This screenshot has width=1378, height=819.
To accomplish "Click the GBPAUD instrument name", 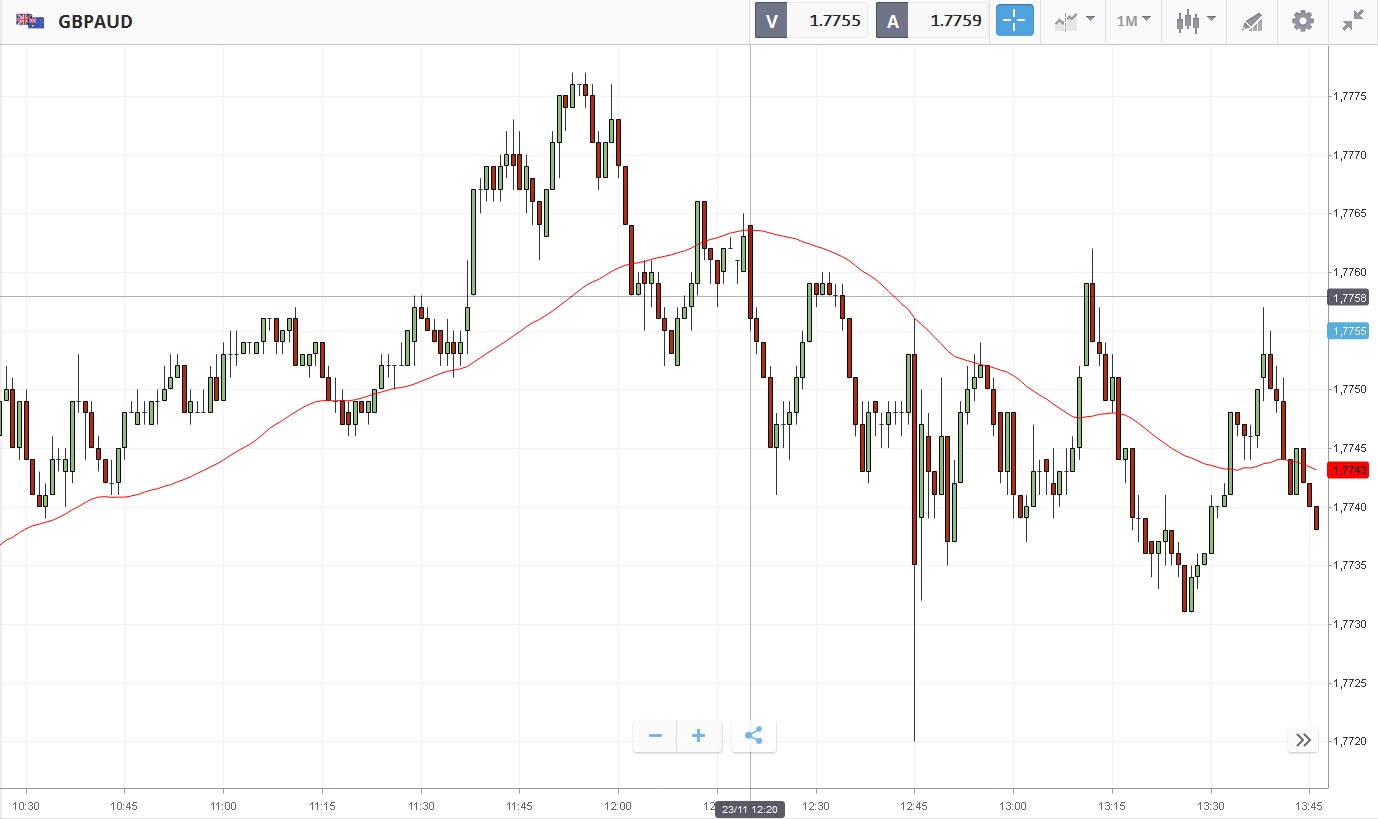I will coord(96,21).
